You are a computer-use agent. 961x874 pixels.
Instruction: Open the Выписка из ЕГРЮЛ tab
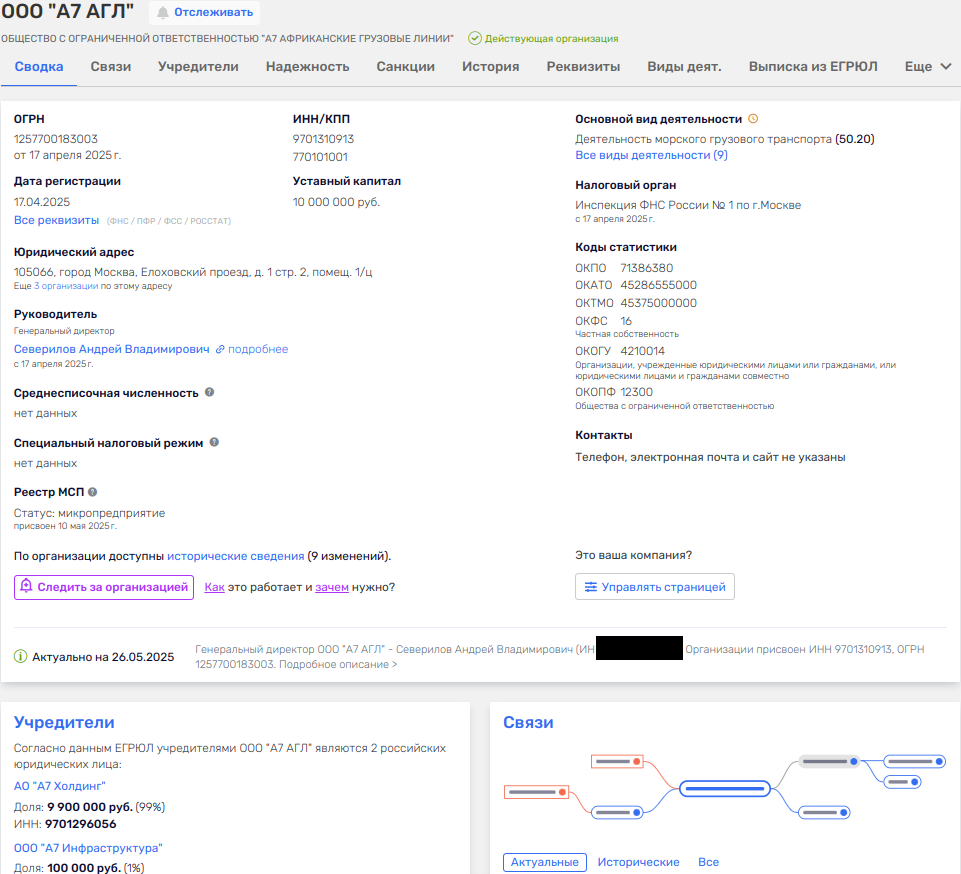pos(813,66)
